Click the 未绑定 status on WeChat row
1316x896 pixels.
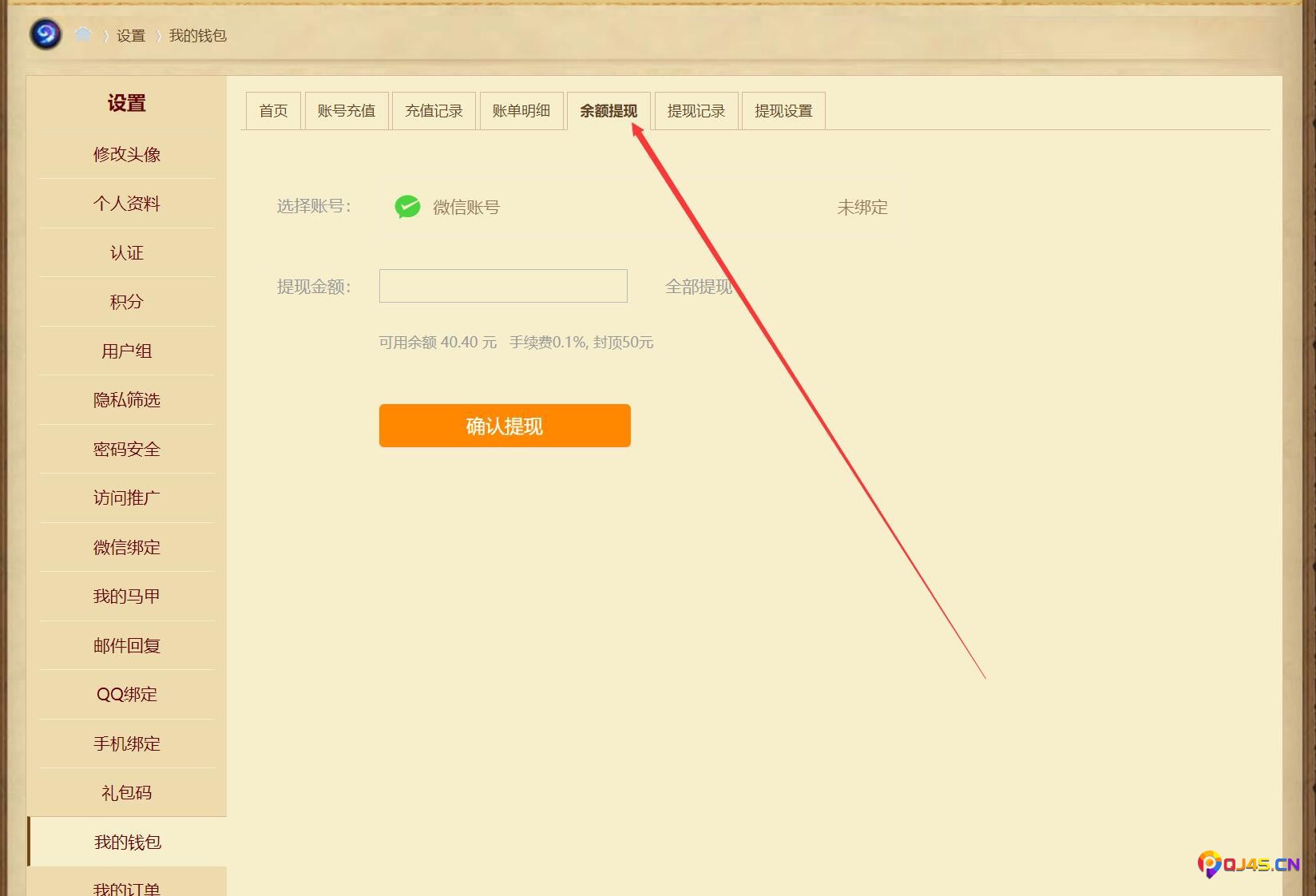(x=862, y=208)
